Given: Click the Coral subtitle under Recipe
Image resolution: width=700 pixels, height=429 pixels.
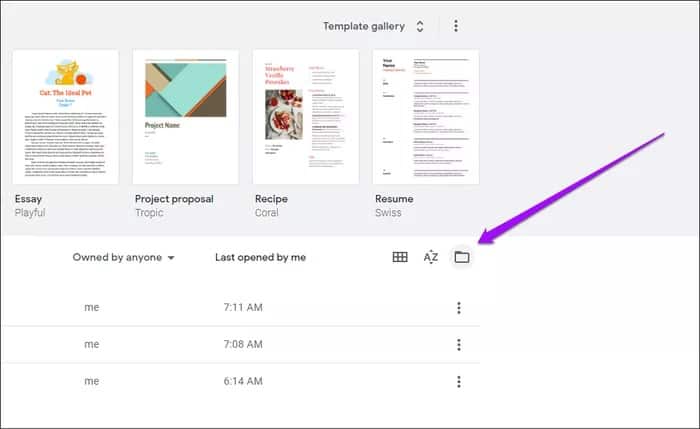Looking at the screenshot, I should tap(267, 213).
